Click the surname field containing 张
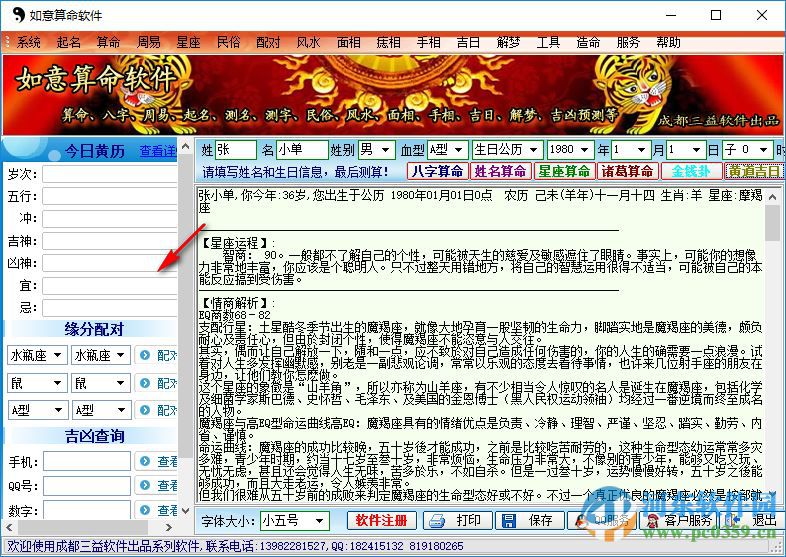Viewport: 786px width, 557px height. 236,149
